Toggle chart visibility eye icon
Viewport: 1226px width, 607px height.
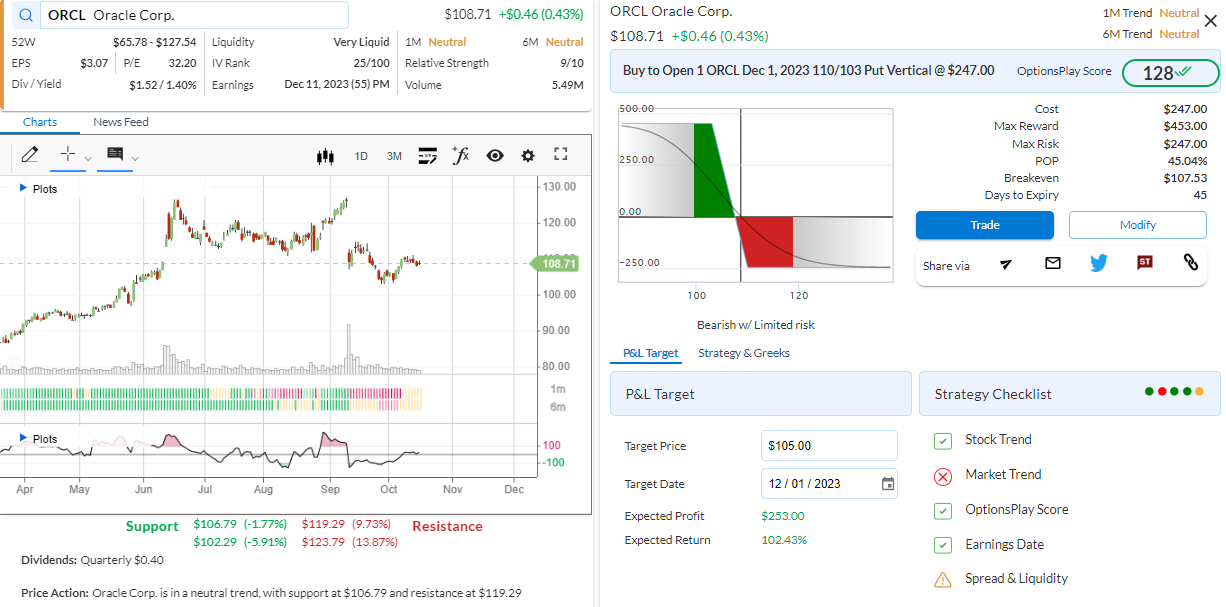494,156
